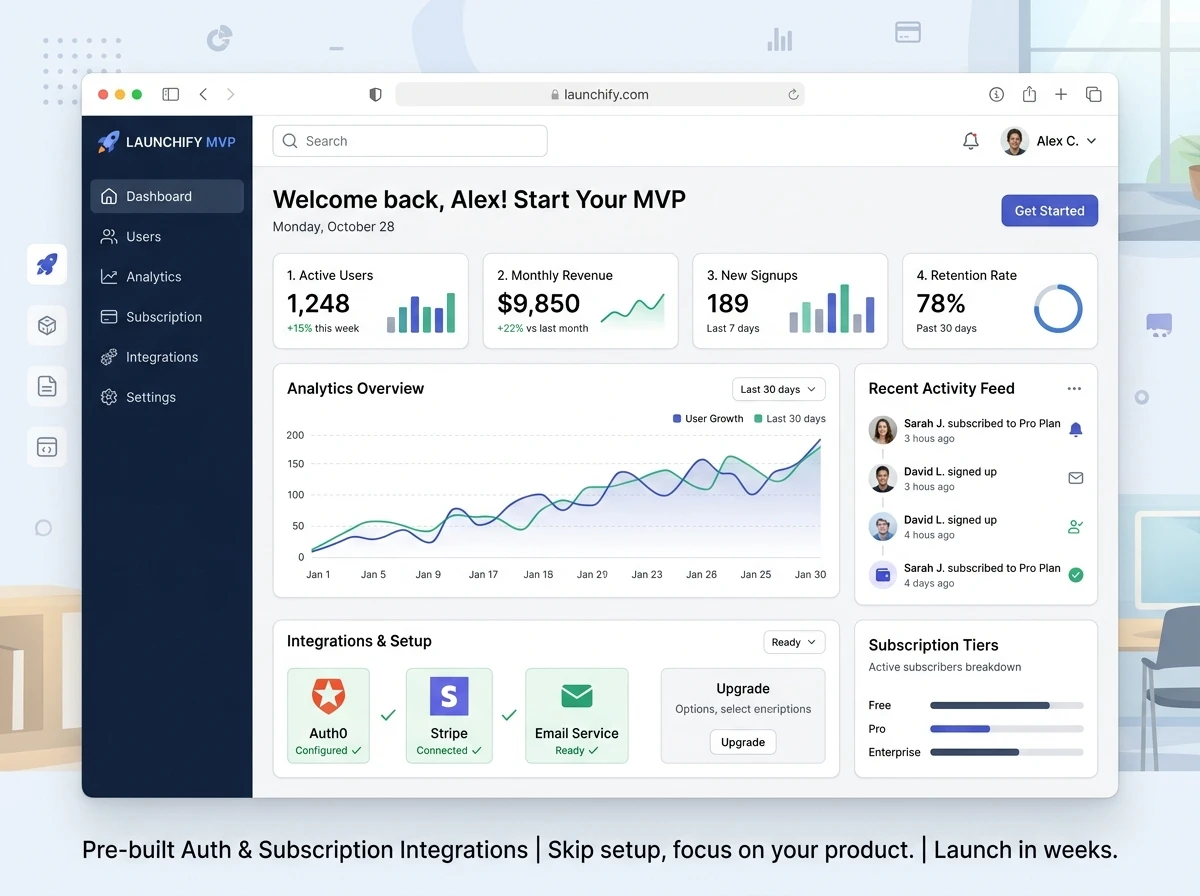The image size is (1200, 896).
Task: Open Recent Activity Feed more options menu
Action: click(1074, 388)
